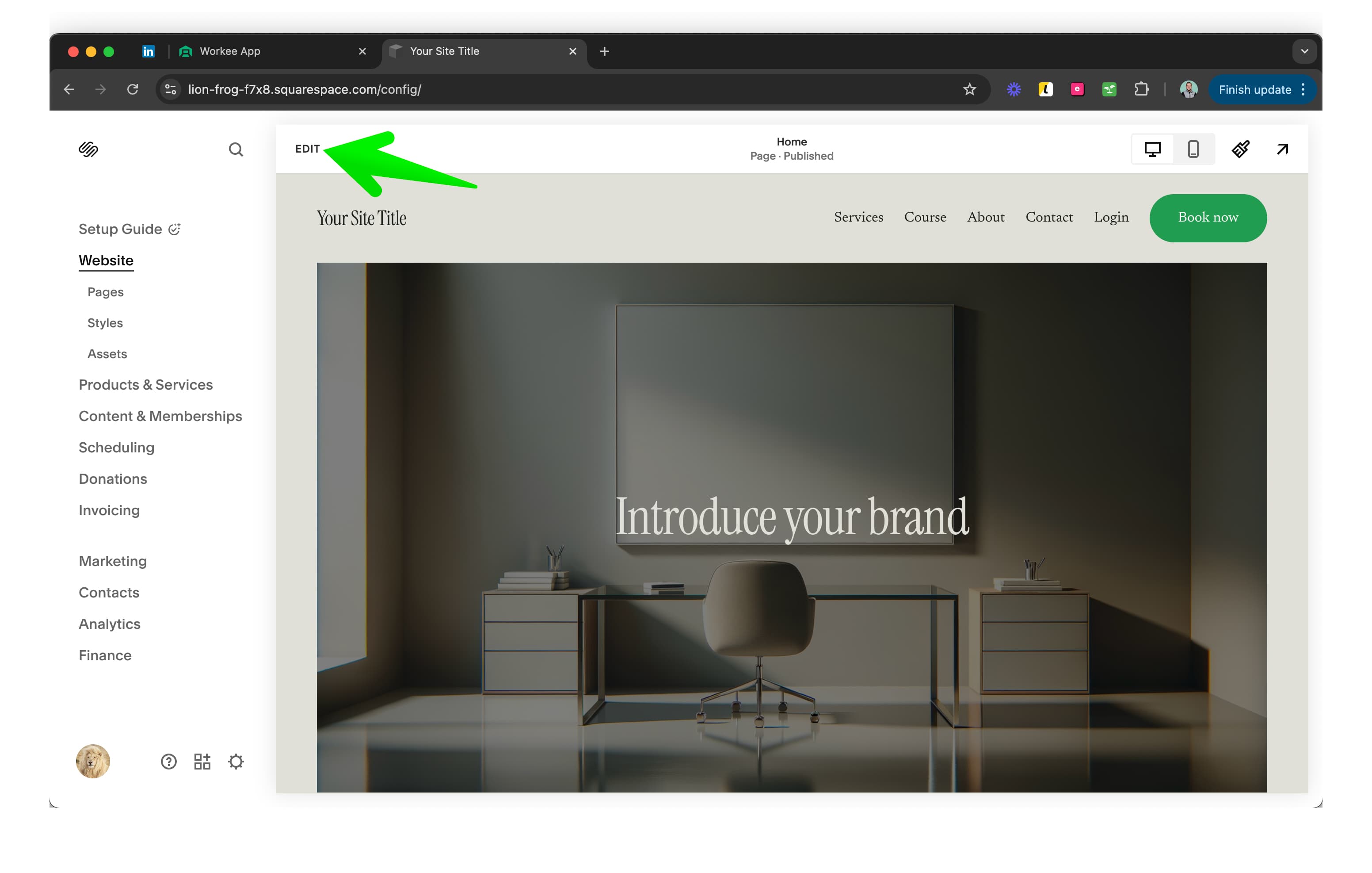The image size is (1372, 873).
Task: Bookmark this page with star icon
Action: pos(969,89)
